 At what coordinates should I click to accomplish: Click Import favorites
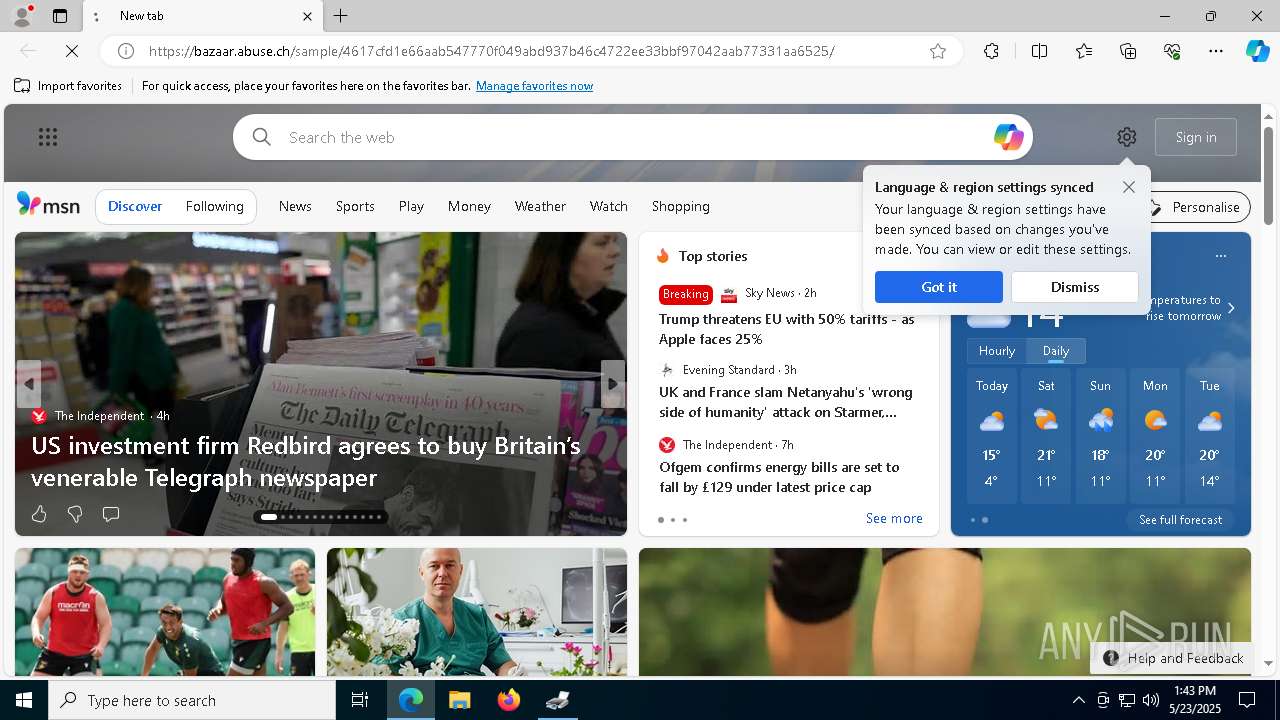pos(68,86)
